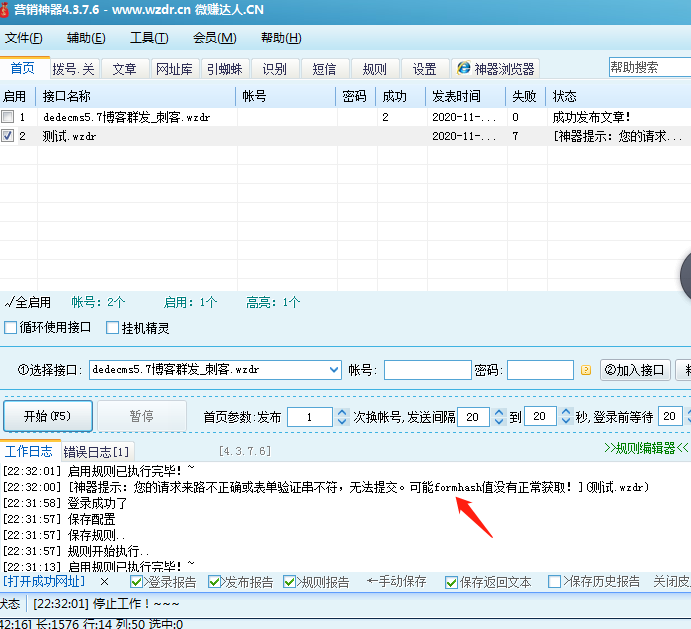Click the √全启用 link
This screenshot has width=691, height=629.
coord(28,302)
